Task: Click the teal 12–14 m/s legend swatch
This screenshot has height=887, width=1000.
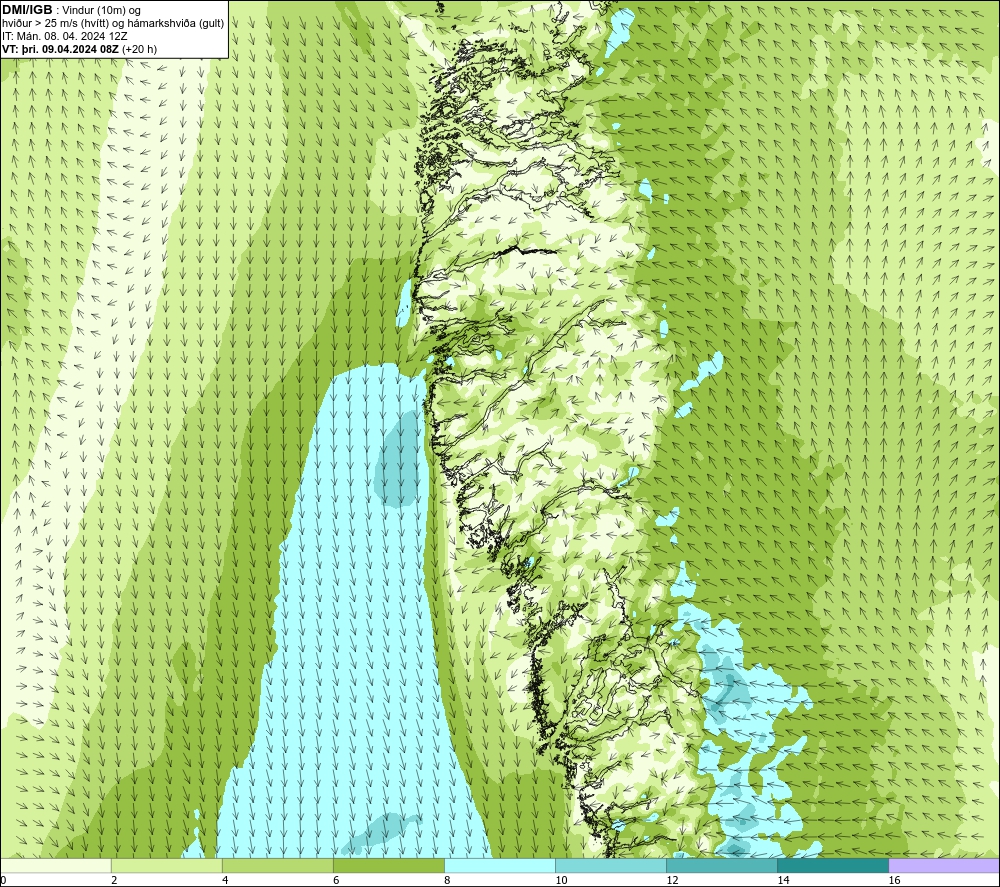Action: pos(722,865)
